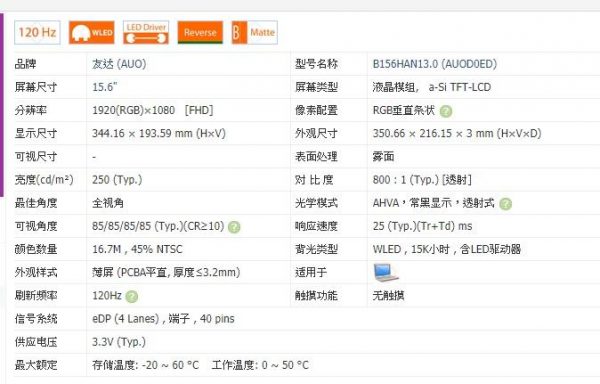Click the 无触摸 touch function value
600x384 pixels.
[x=388, y=296]
